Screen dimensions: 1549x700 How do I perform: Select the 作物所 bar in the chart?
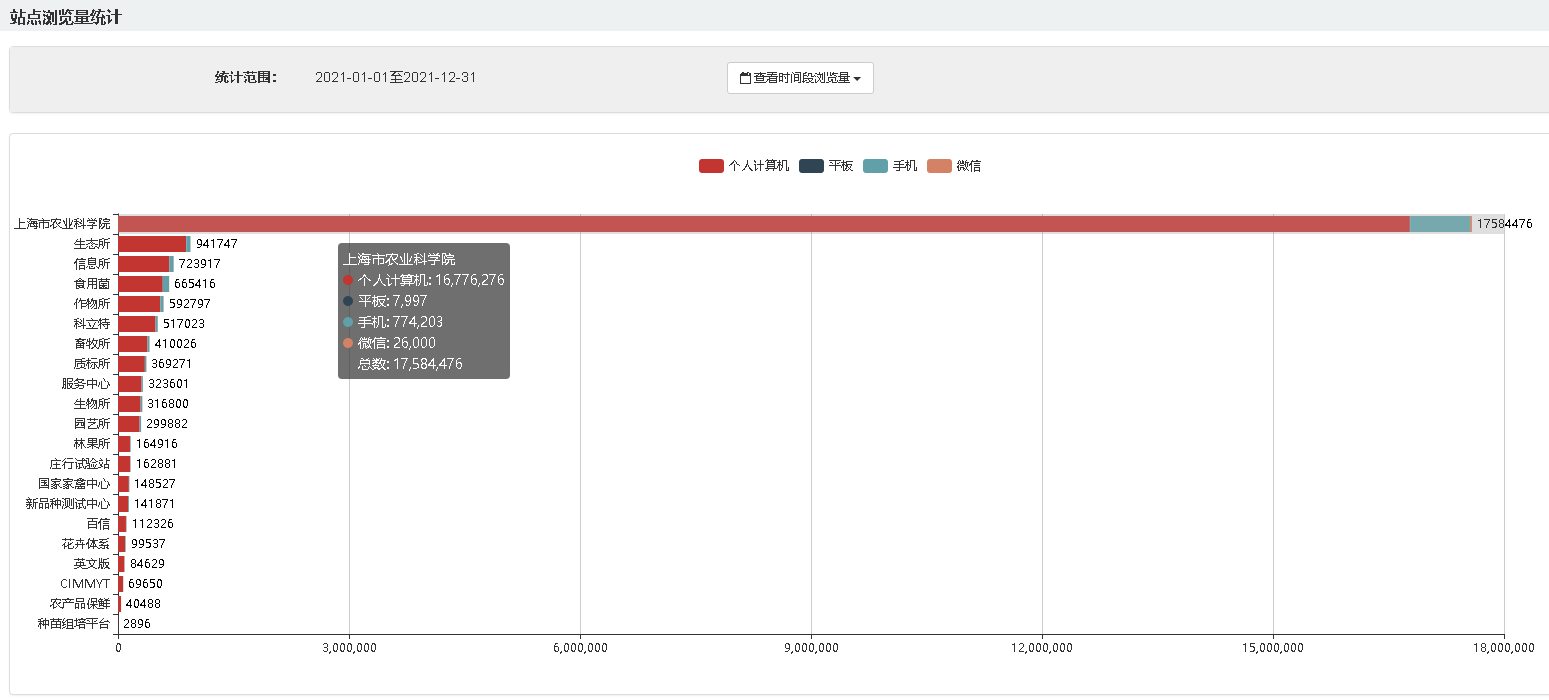(138, 304)
